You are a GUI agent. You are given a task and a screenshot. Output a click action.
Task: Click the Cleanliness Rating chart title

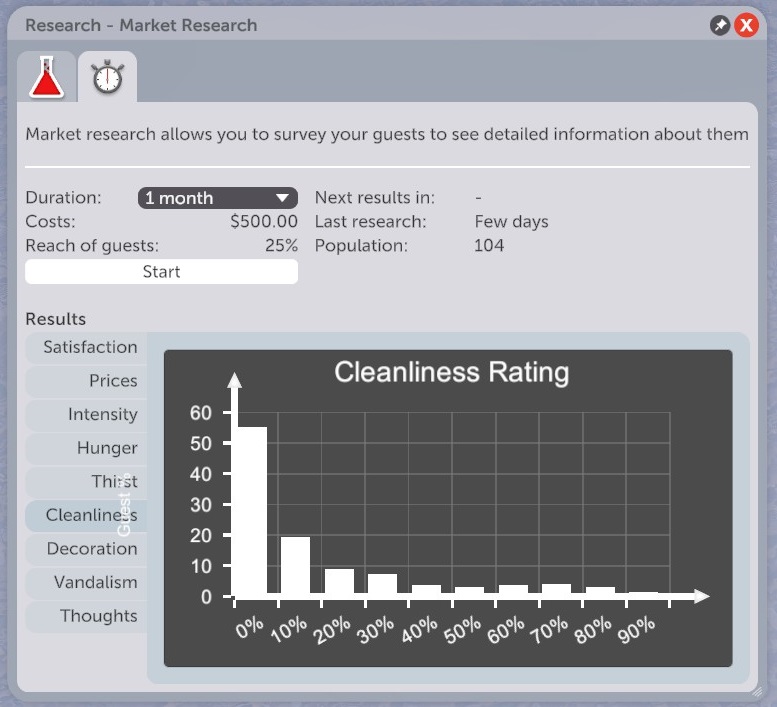point(451,372)
